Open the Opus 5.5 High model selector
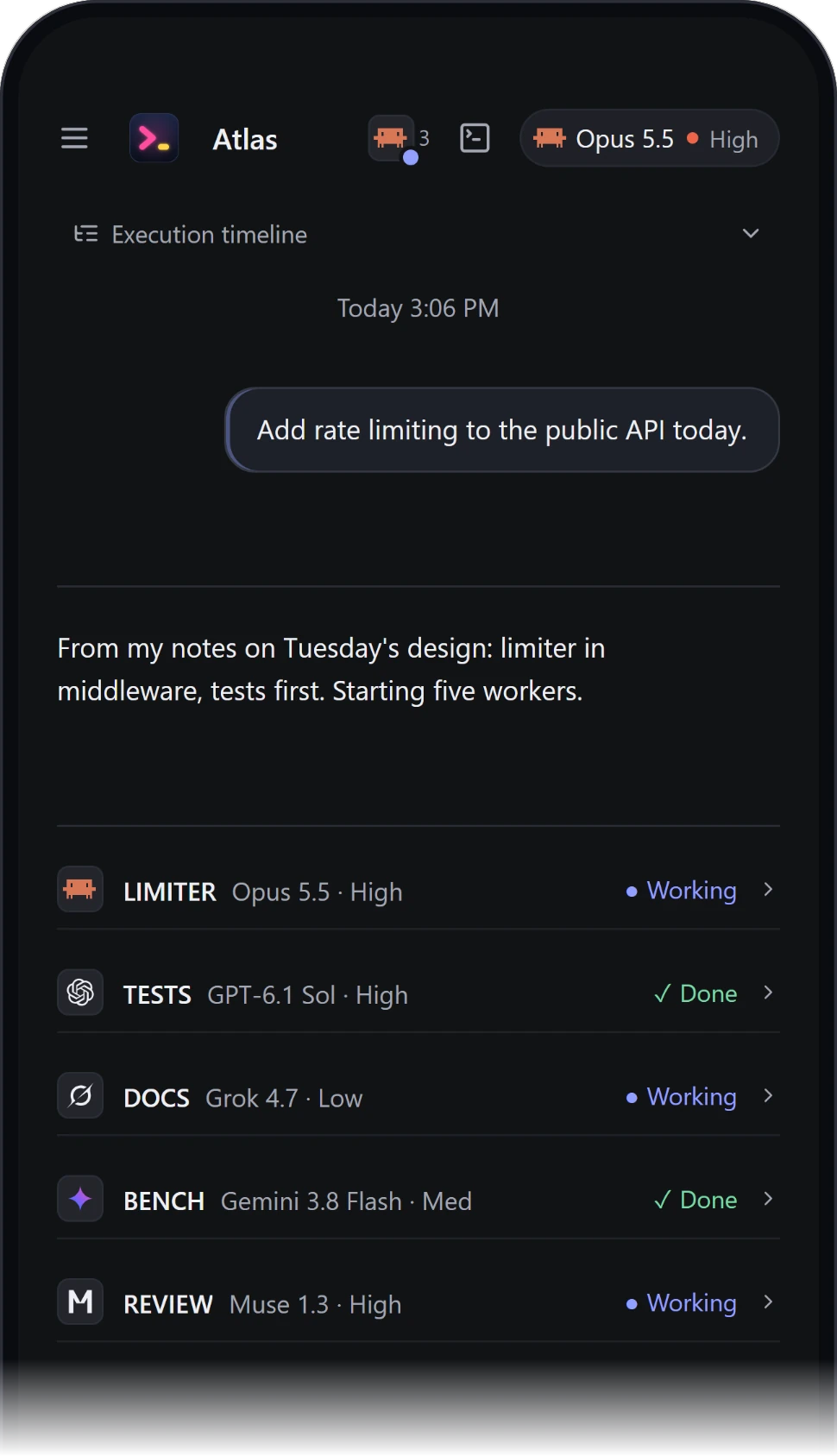 click(x=649, y=138)
